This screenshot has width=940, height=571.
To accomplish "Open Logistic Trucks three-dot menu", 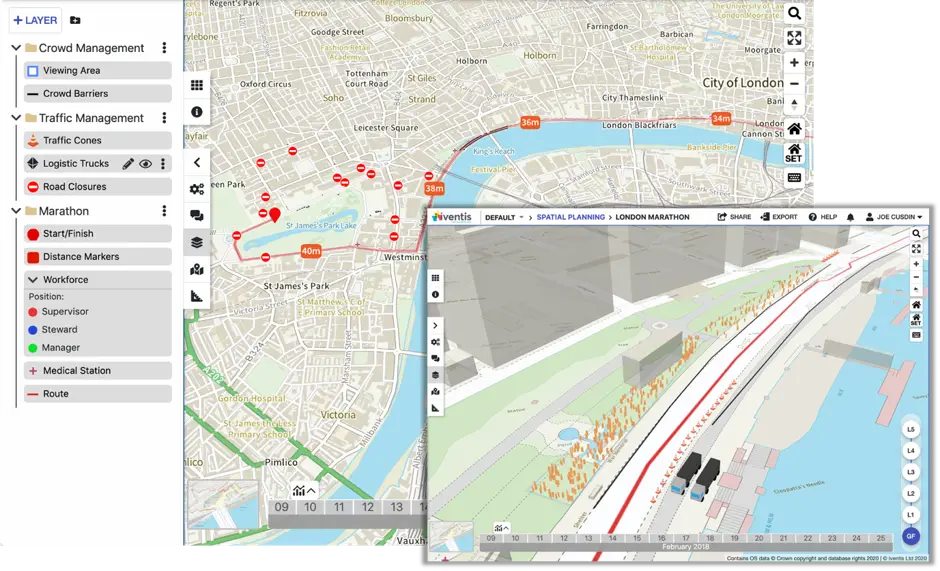I will click(x=163, y=164).
